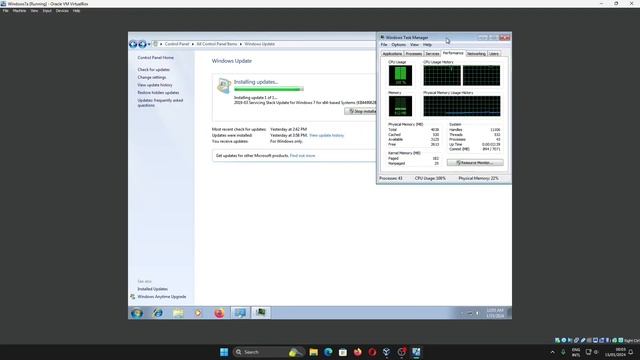Open Microsoft Store on host taskbar
The height and width of the screenshot is (360, 640).
tap(343, 352)
